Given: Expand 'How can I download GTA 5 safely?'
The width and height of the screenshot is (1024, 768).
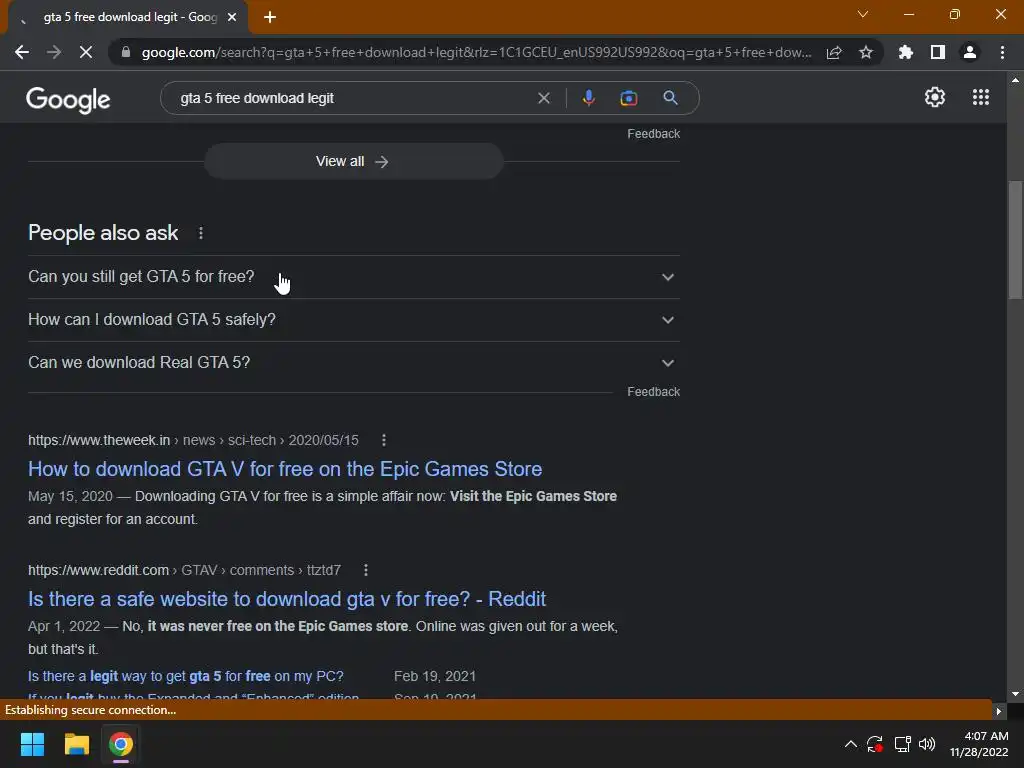Looking at the screenshot, I should pyautogui.click(x=353, y=320).
